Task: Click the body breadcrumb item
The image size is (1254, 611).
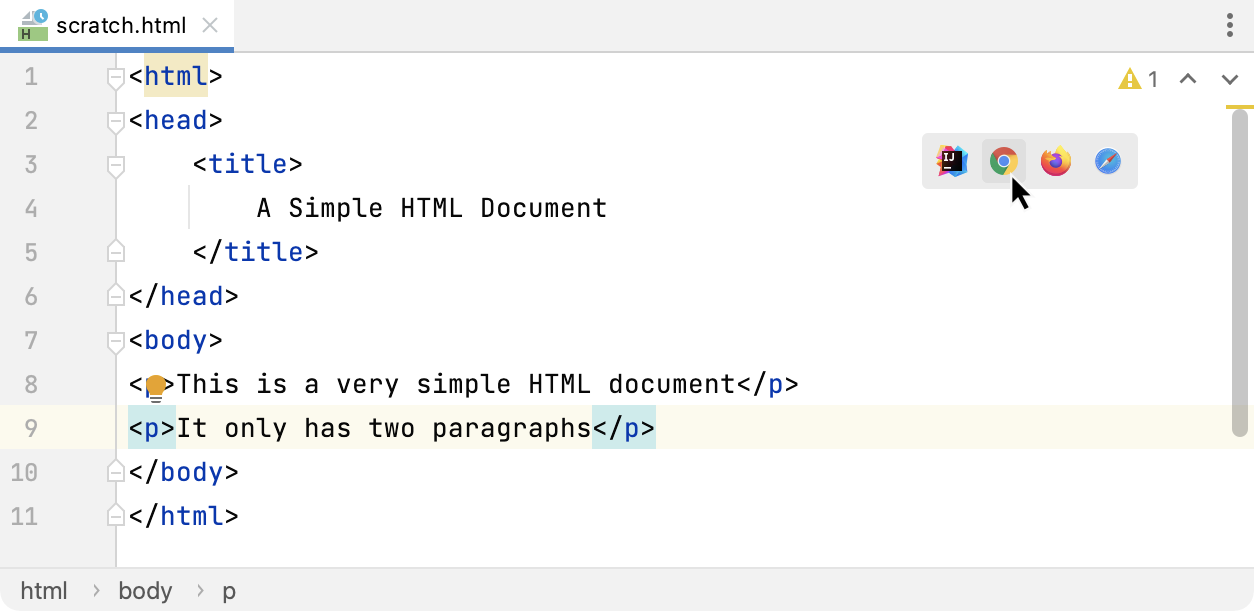Action: coord(145,591)
